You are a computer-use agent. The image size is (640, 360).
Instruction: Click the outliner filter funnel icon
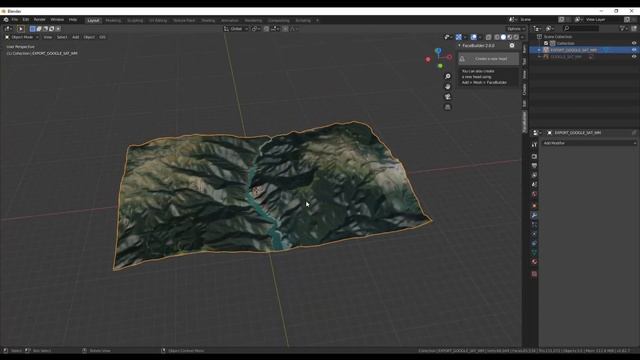[623, 28]
